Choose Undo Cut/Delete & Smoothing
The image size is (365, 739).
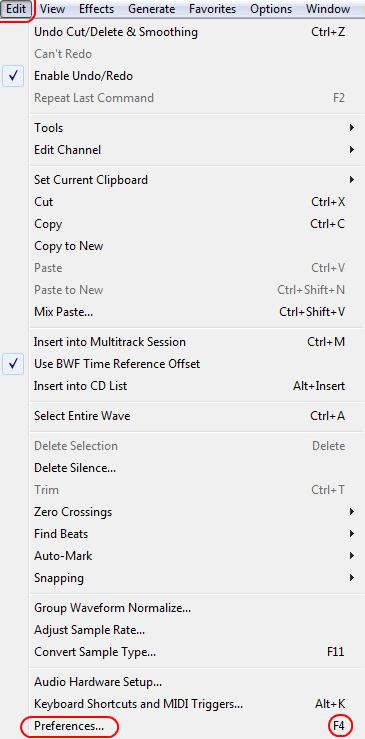tap(190, 32)
